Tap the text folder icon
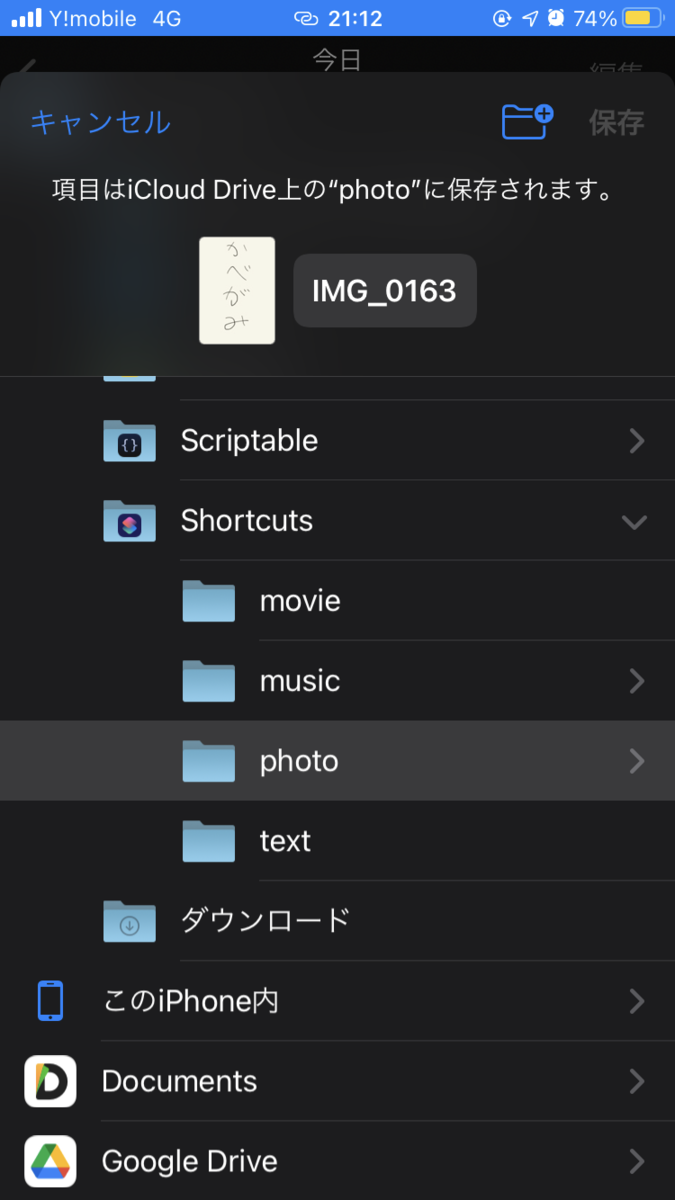This screenshot has height=1200, width=675. [x=208, y=840]
